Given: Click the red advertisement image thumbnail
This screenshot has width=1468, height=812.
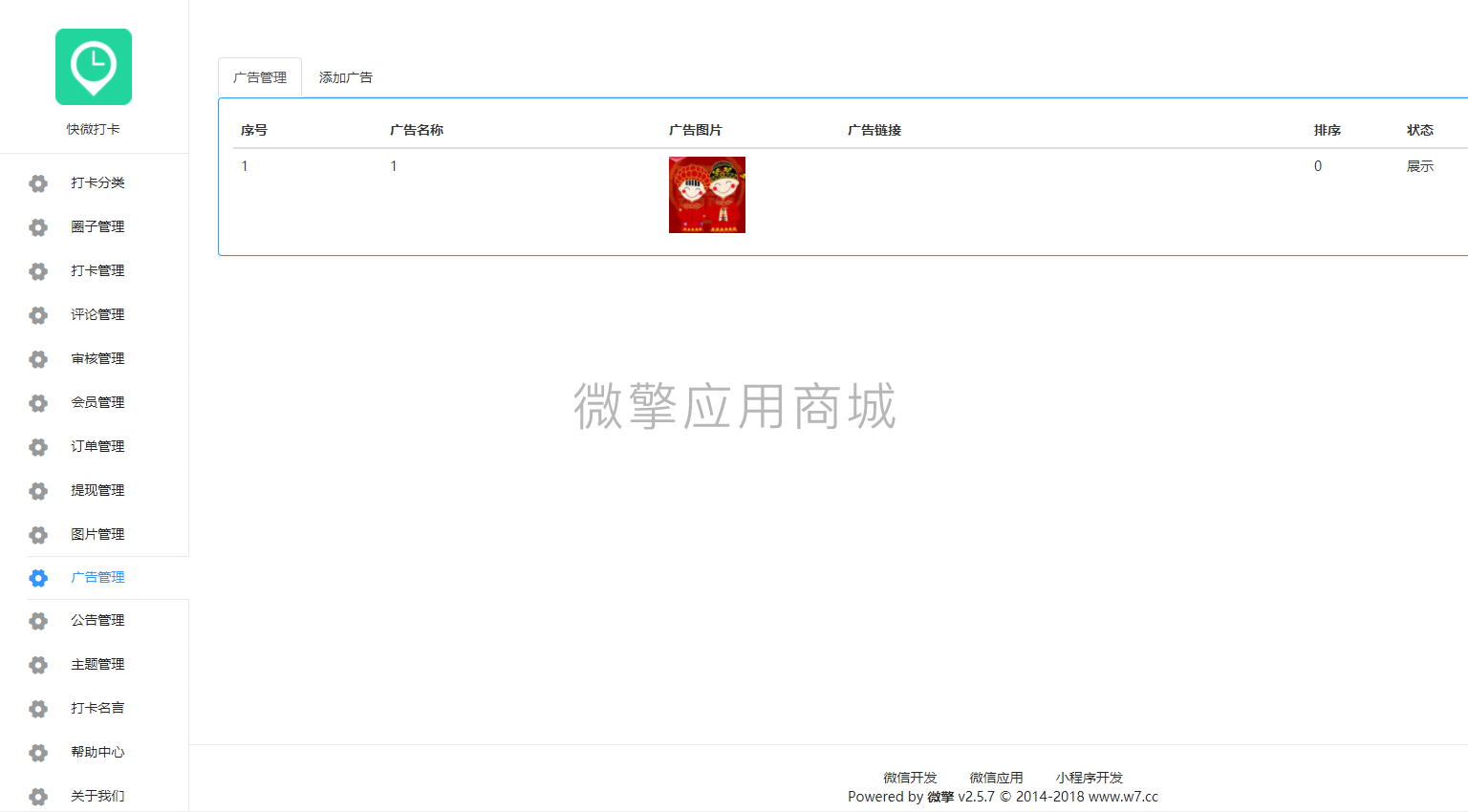Looking at the screenshot, I should (706, 195).
